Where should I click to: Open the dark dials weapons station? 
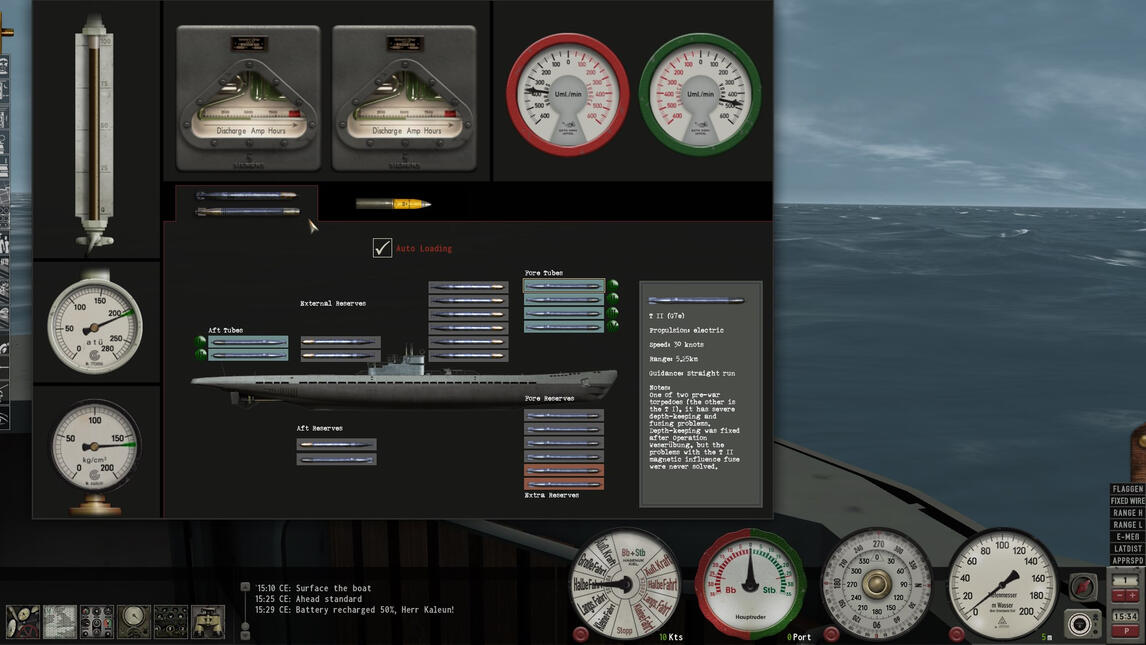tap(171, 620)
